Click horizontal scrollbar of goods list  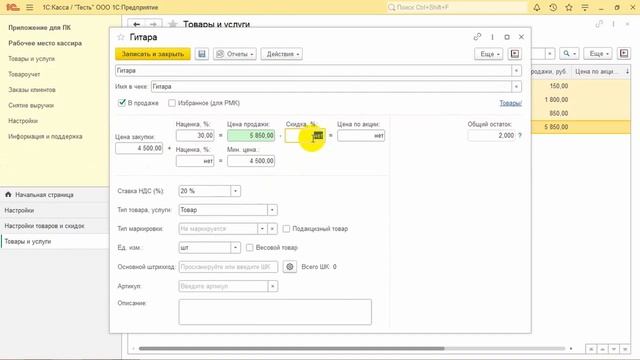pos(291,349)
